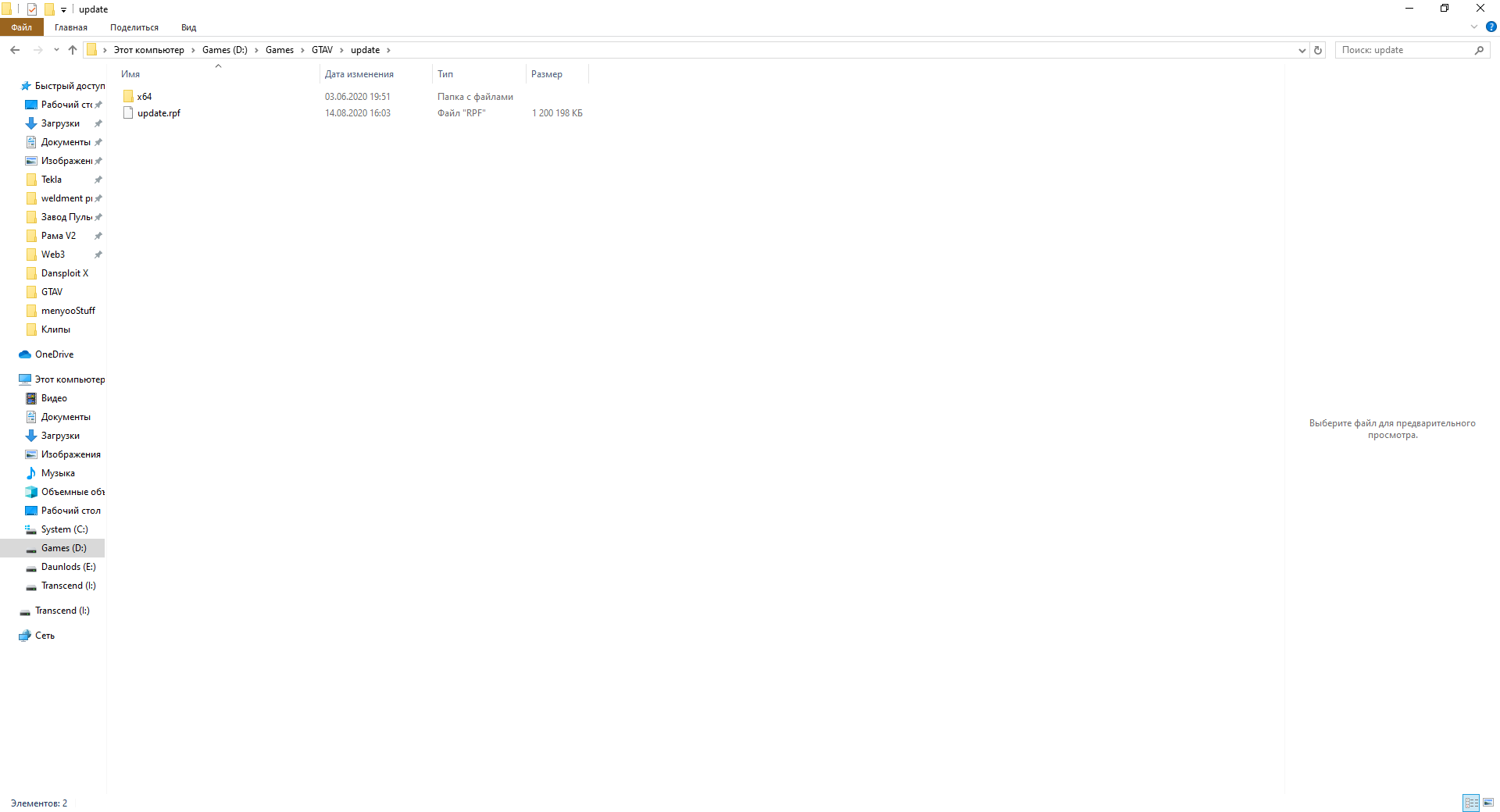The height and width of the screenshot is (812, 1500).
Task: Open the Network location icon
Action: [25, 636]
